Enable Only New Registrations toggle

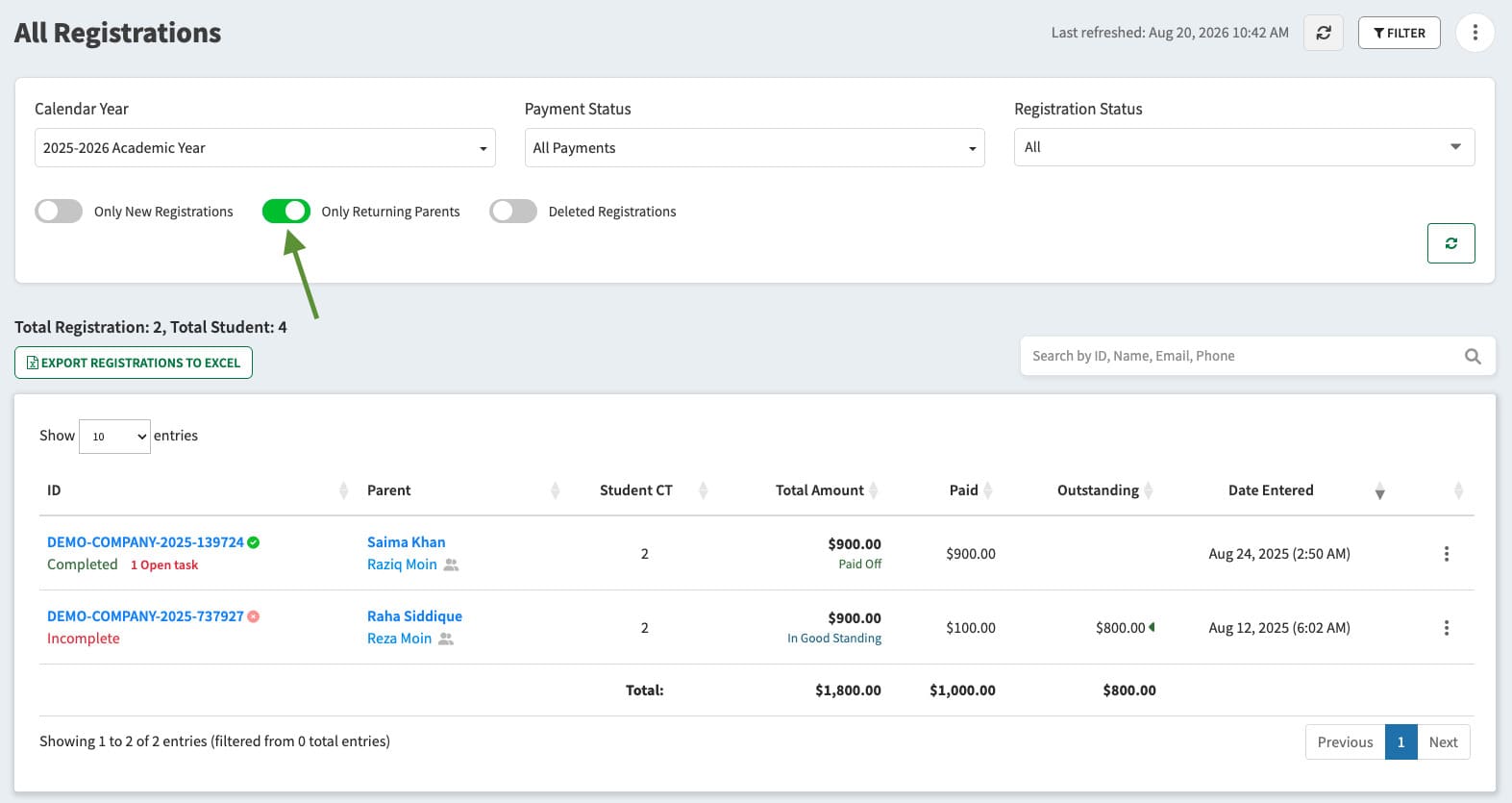[59, 212]
